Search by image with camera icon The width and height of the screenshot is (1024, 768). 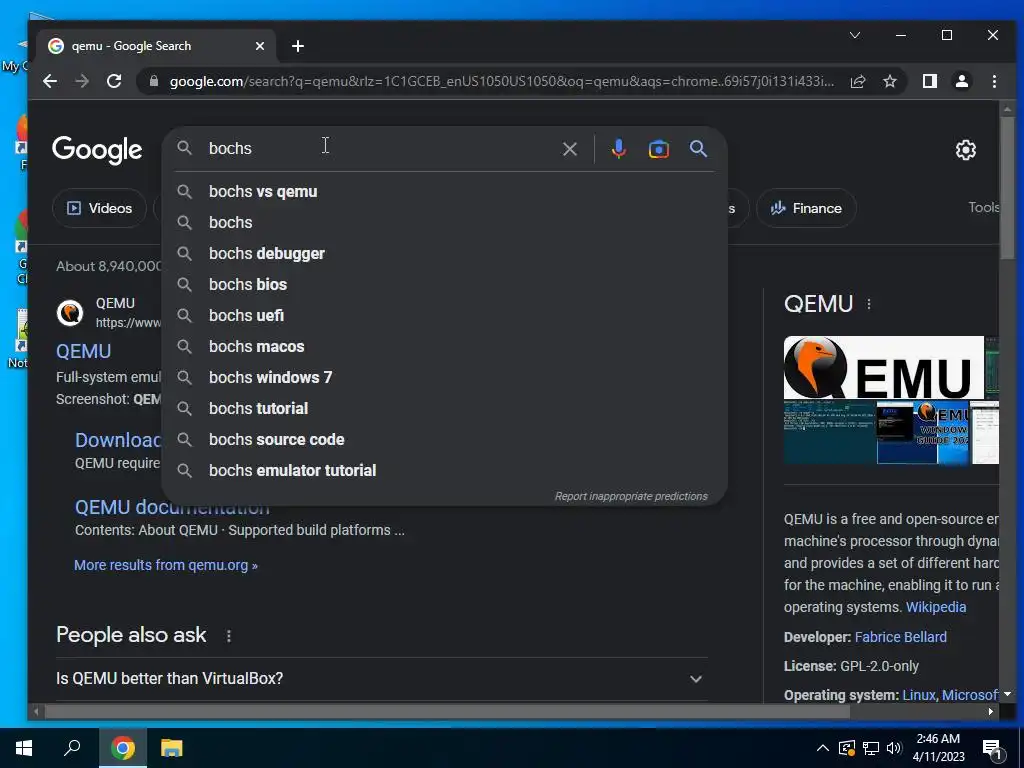coord(658,149)
